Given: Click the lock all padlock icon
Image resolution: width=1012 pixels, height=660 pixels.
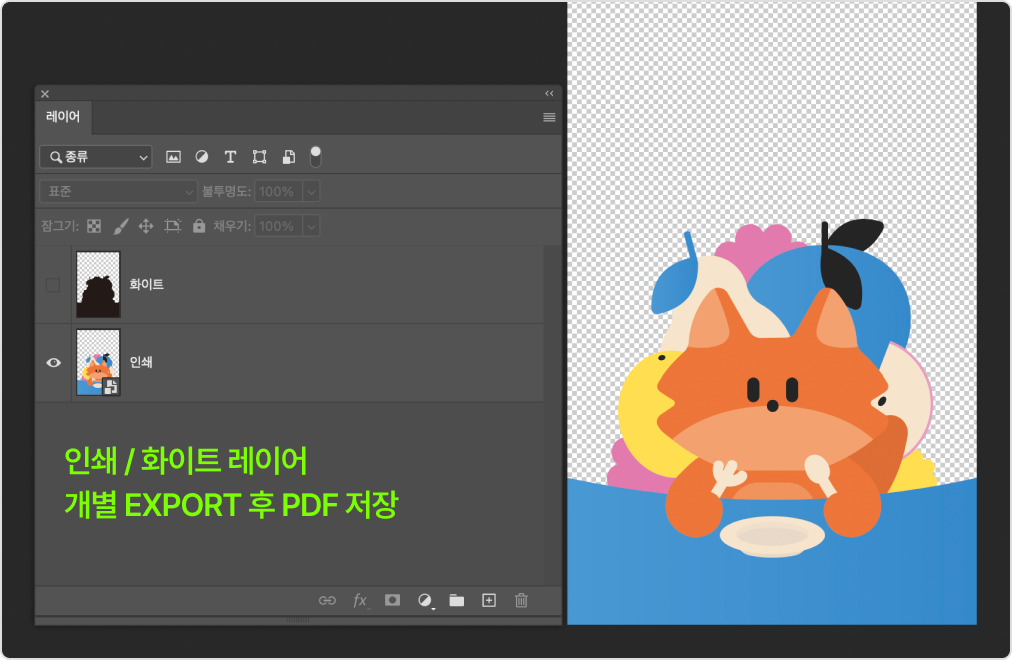Looking at the screenshot, I should [198, 226].
